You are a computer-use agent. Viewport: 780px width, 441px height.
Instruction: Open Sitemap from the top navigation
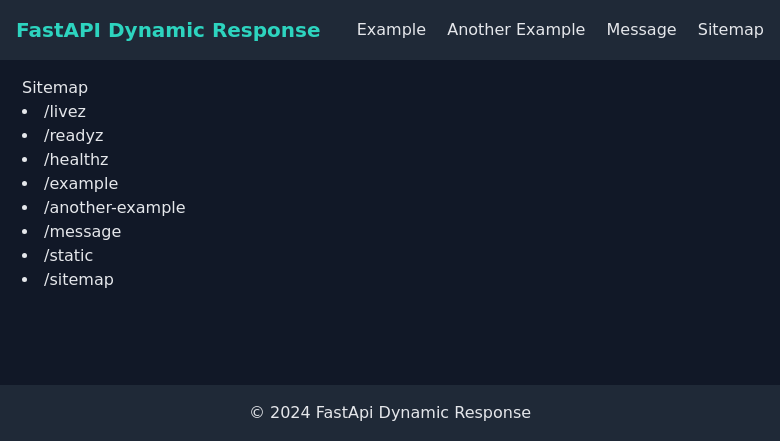click(730, 30)
